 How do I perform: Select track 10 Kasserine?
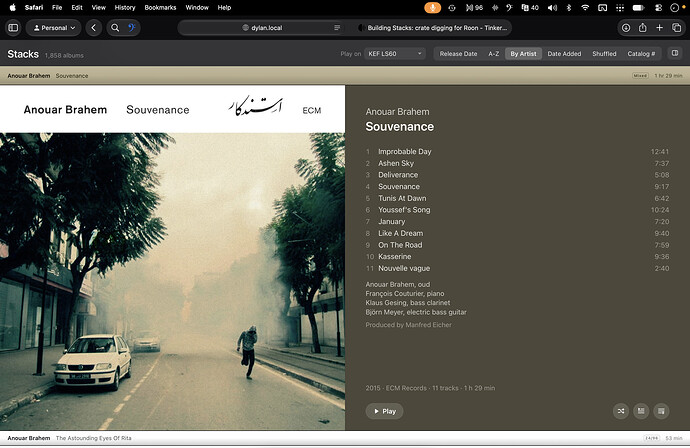point(517,257)
